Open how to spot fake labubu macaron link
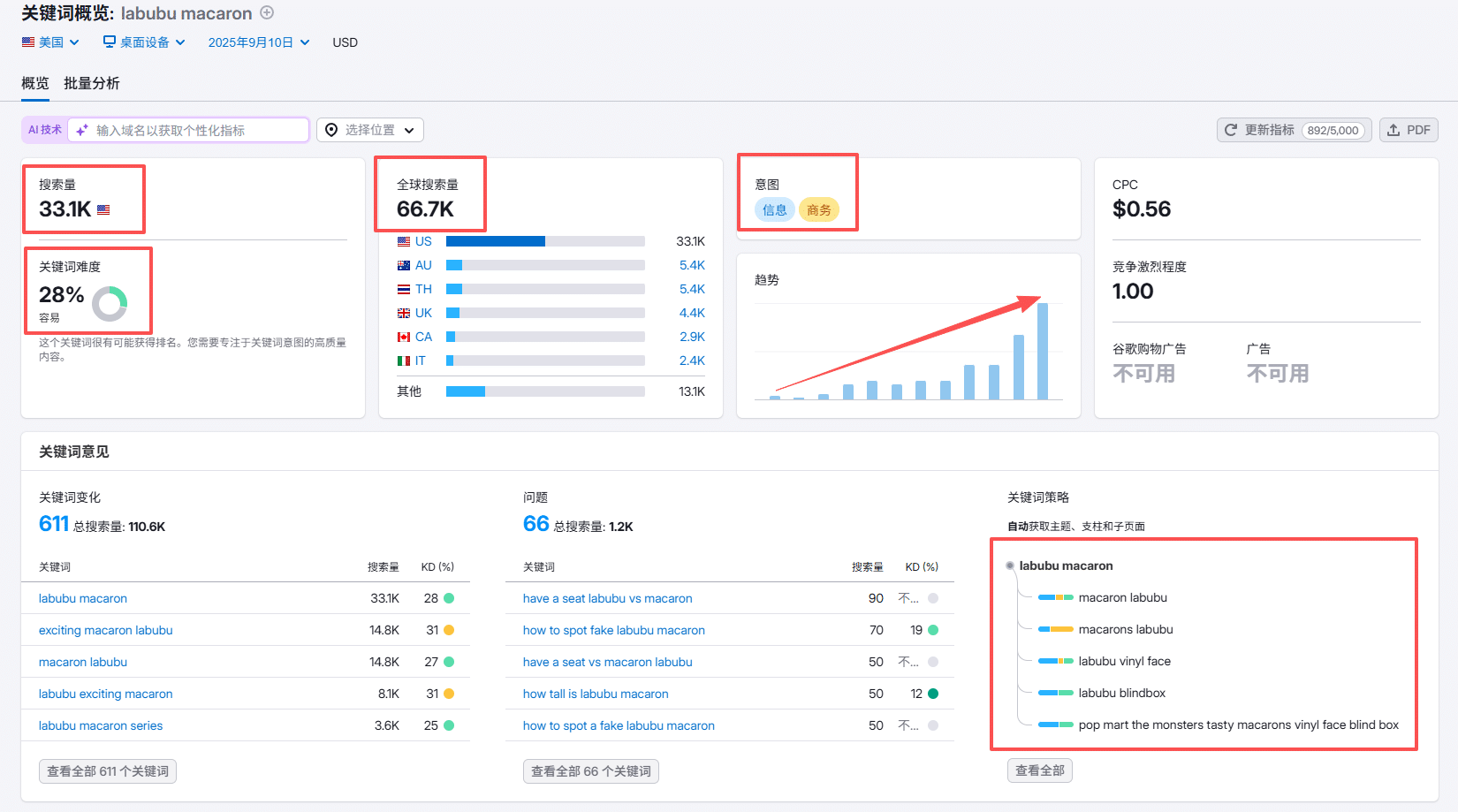1458x812 pixels. pos(614,630)
